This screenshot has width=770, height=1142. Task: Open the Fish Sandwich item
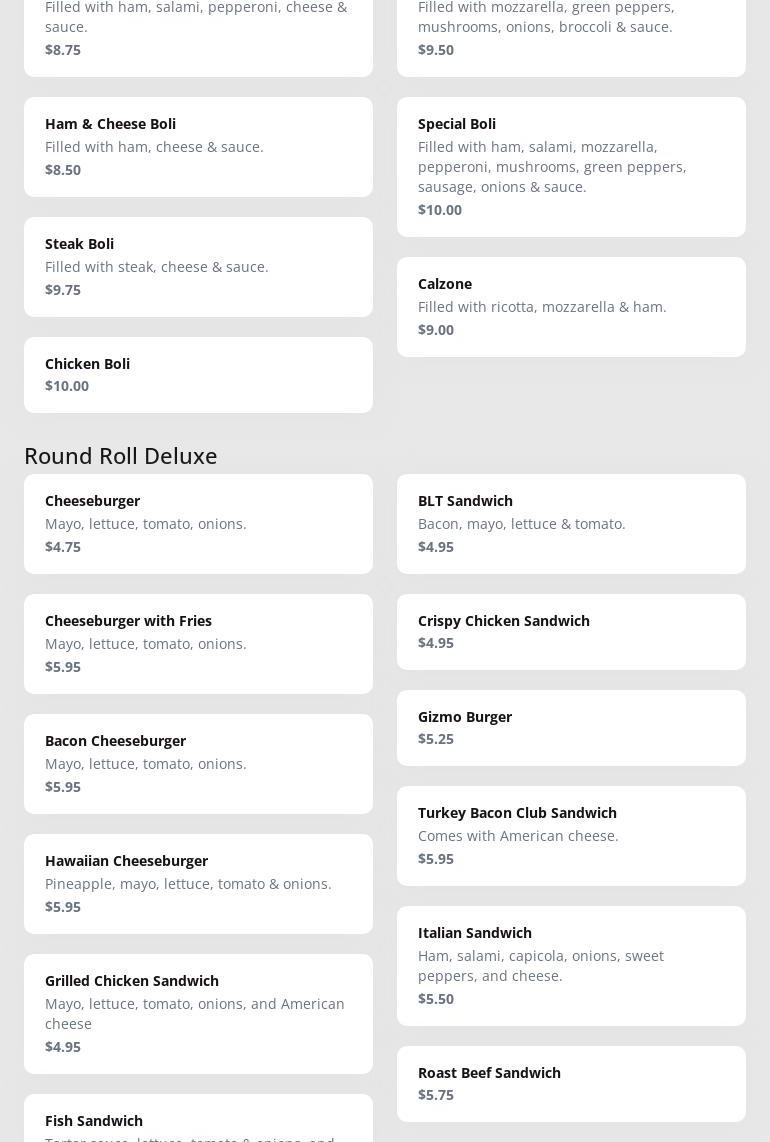(x=198, y=1122)
